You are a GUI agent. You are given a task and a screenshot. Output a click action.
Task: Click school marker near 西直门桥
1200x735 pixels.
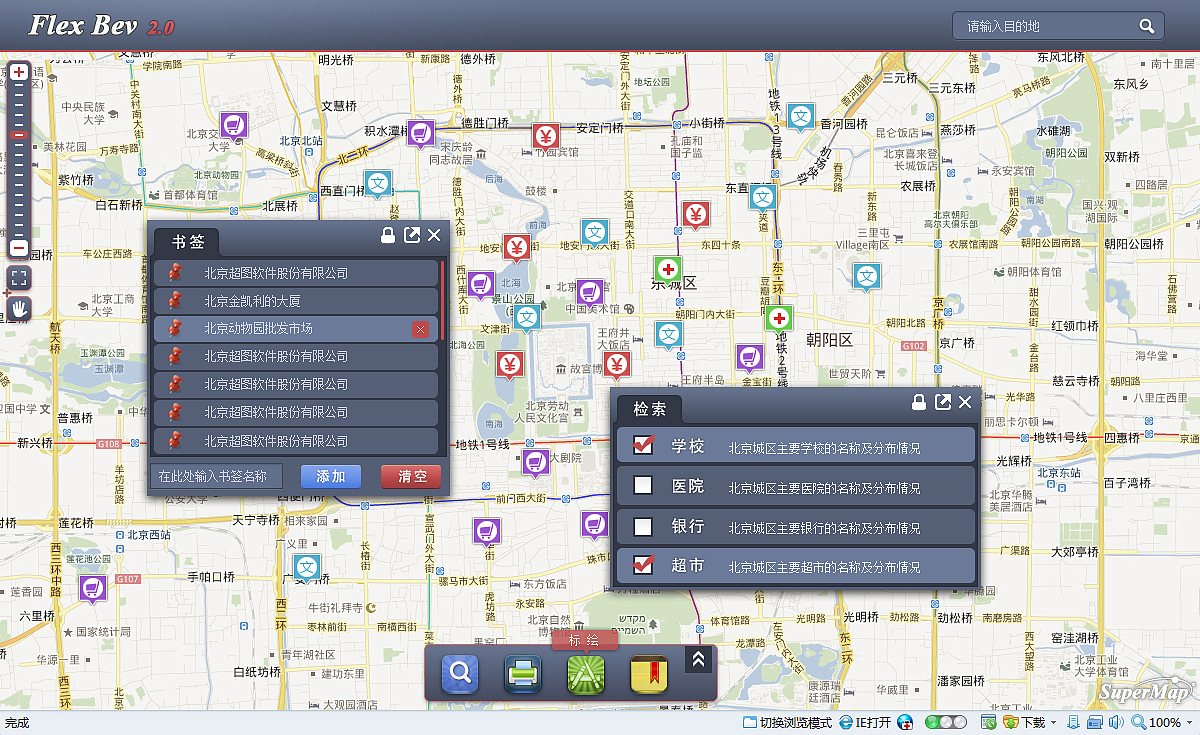pyautogui.click(x=378, y=185)
